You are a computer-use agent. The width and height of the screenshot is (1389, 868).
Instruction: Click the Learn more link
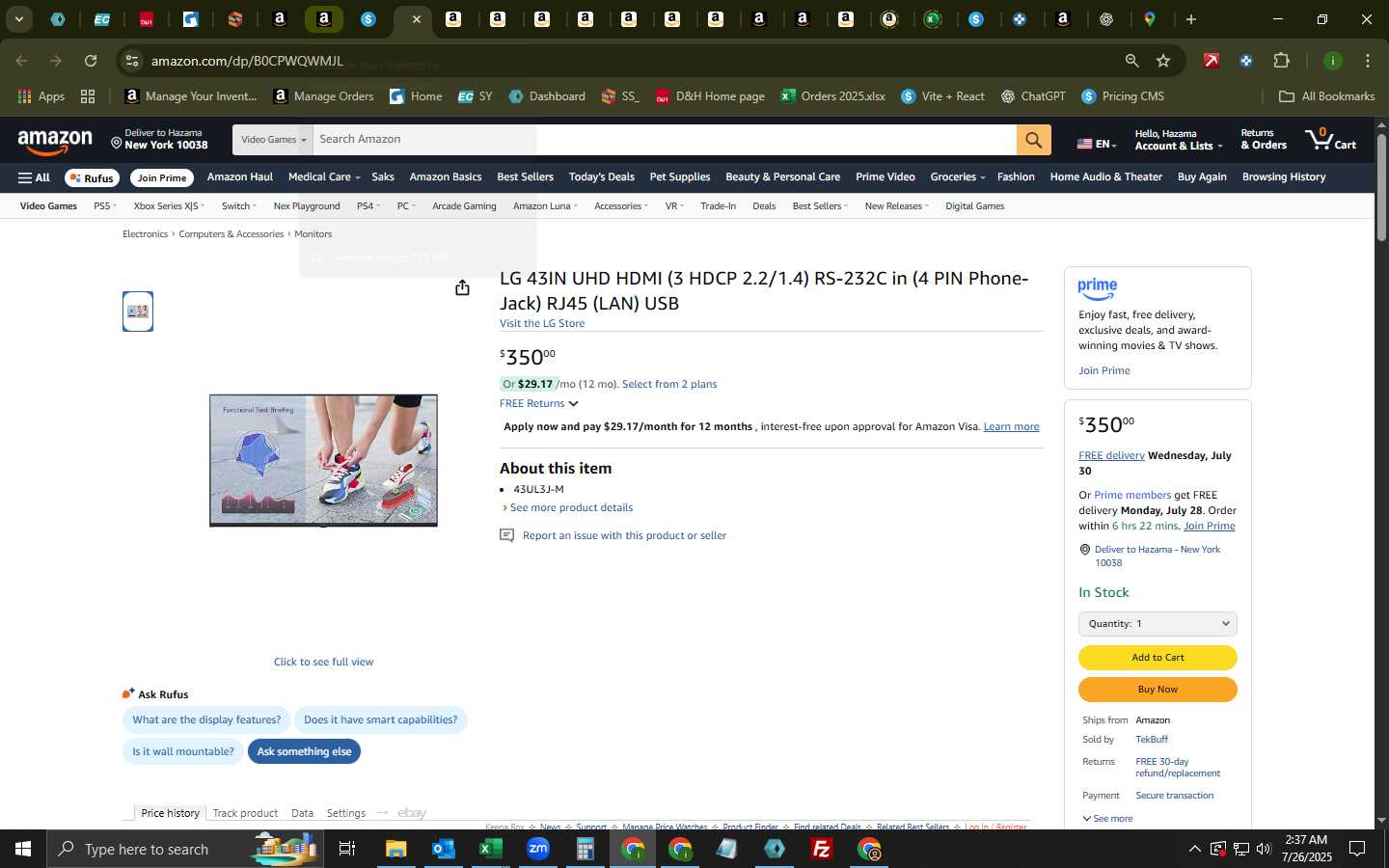(x=1011, y=427)
